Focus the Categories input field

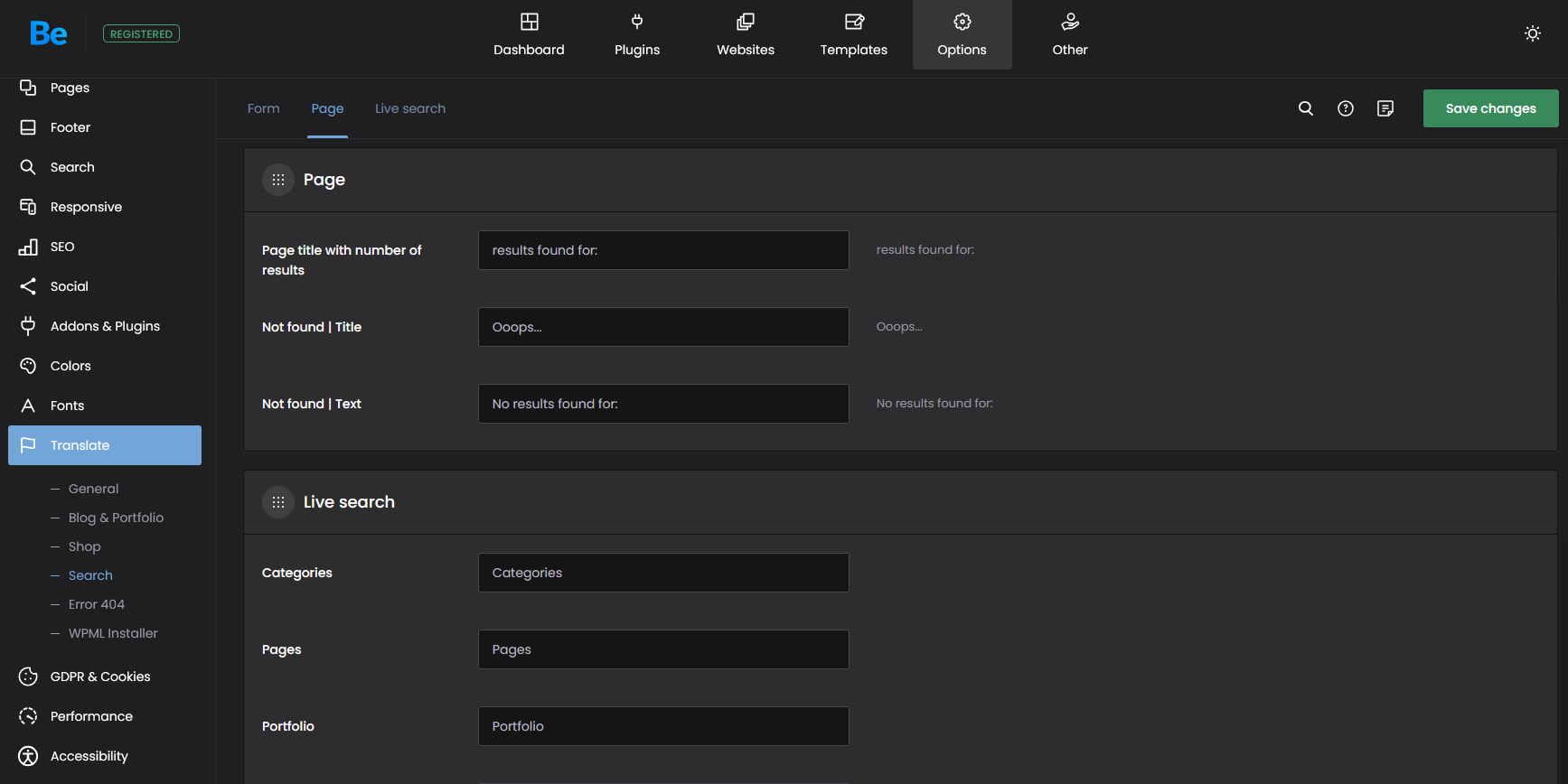click(663, 573)
